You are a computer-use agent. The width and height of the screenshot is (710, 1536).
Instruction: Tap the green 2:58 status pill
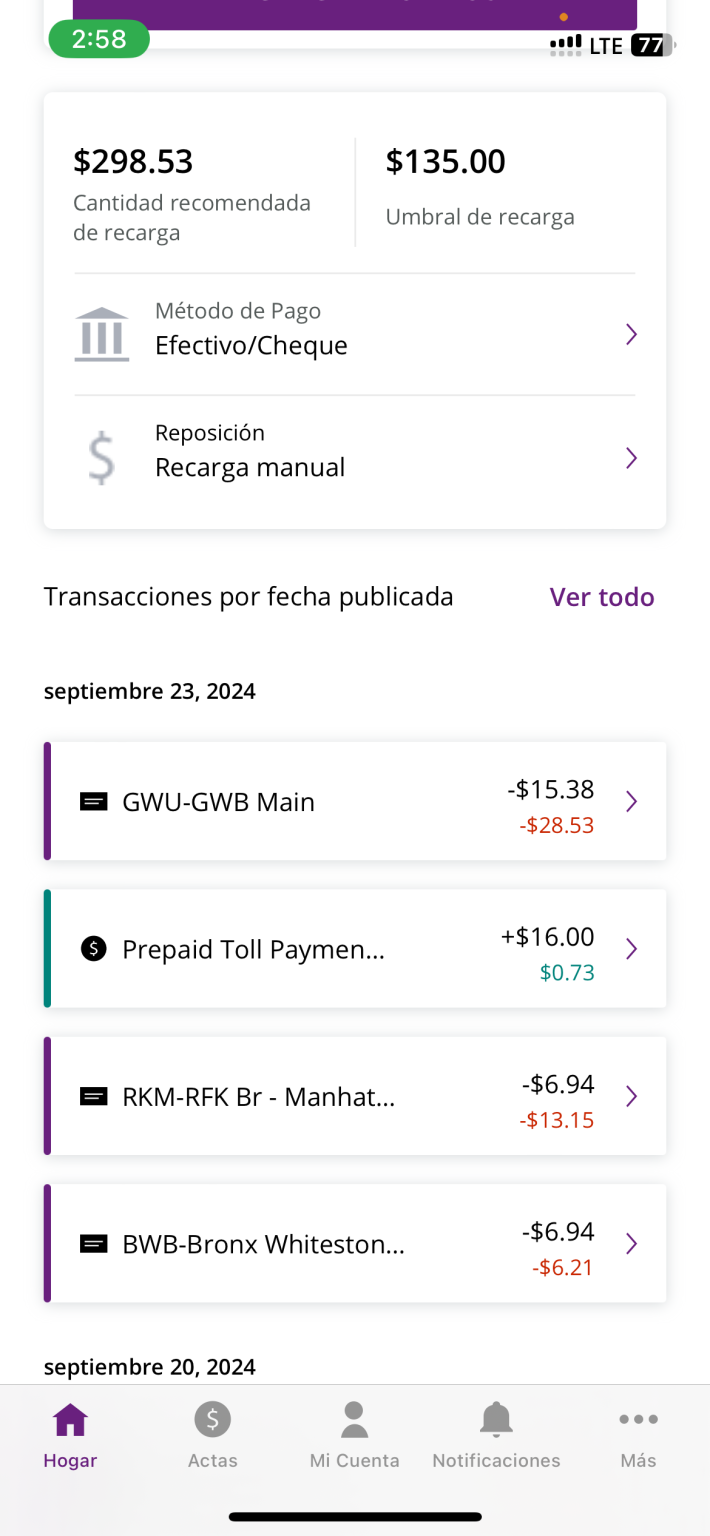coord(99,39)
